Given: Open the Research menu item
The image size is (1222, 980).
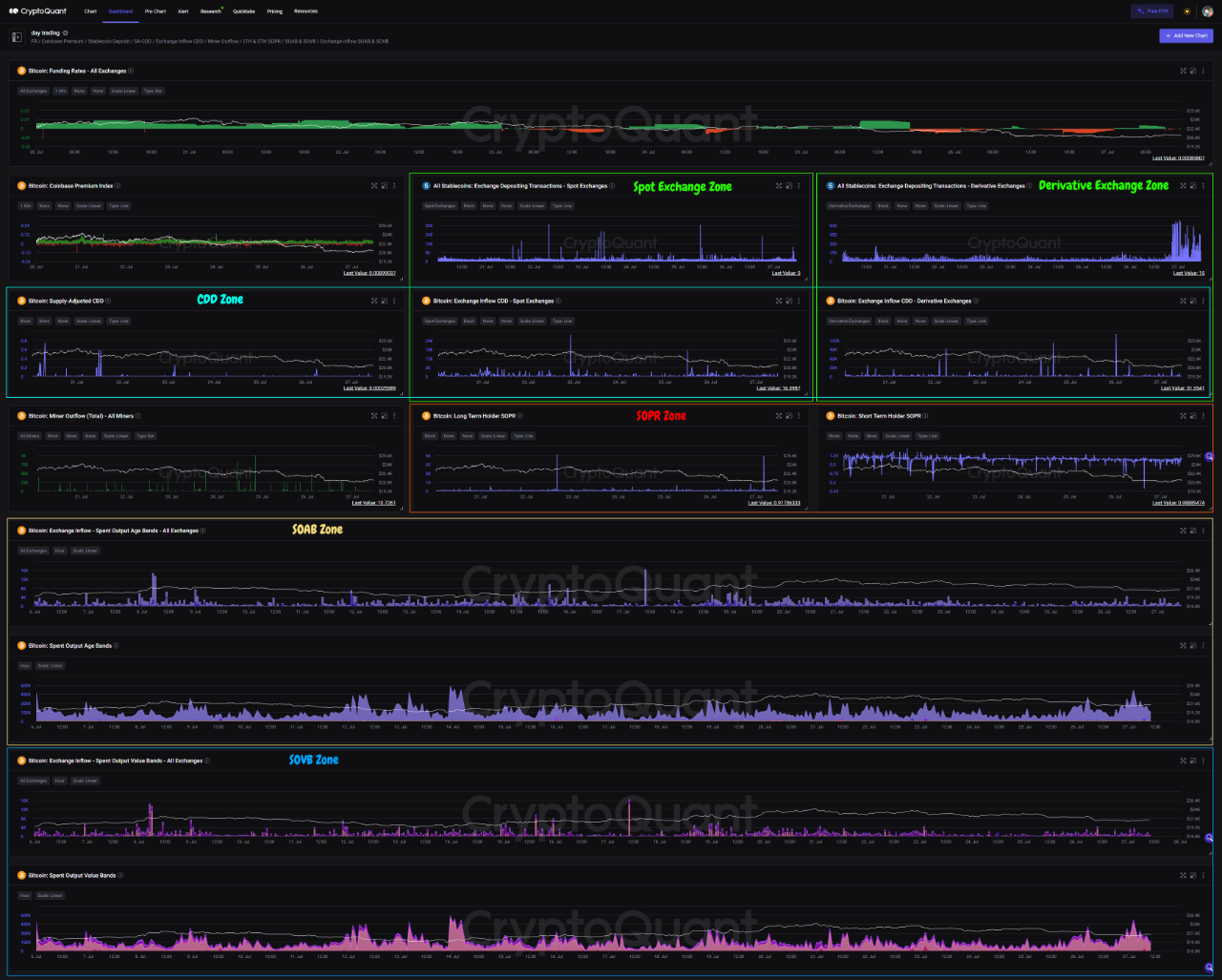Looking at the screenshot, I should 210,11.
